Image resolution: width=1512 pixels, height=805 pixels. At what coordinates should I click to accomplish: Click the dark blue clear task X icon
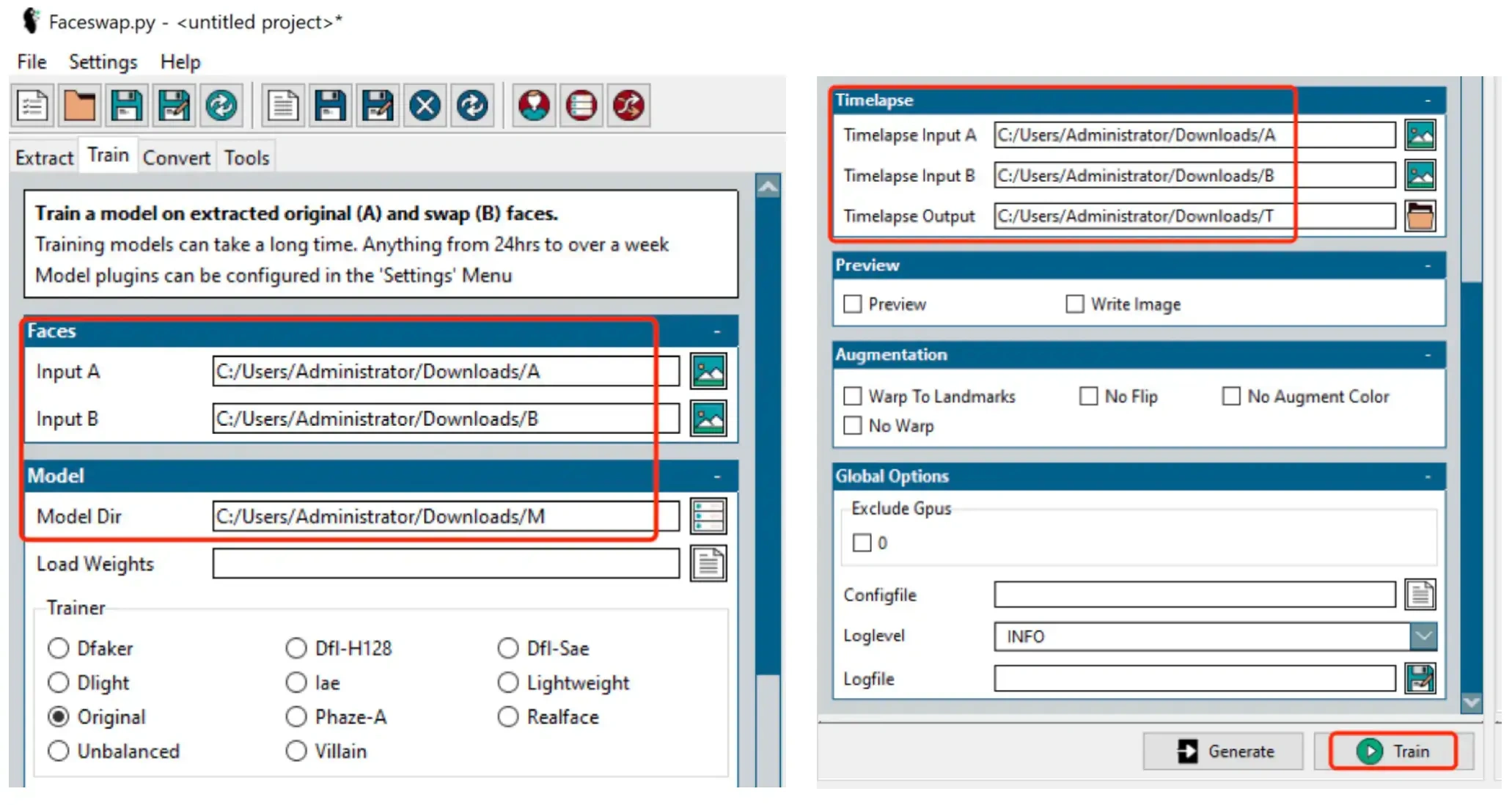425,106
